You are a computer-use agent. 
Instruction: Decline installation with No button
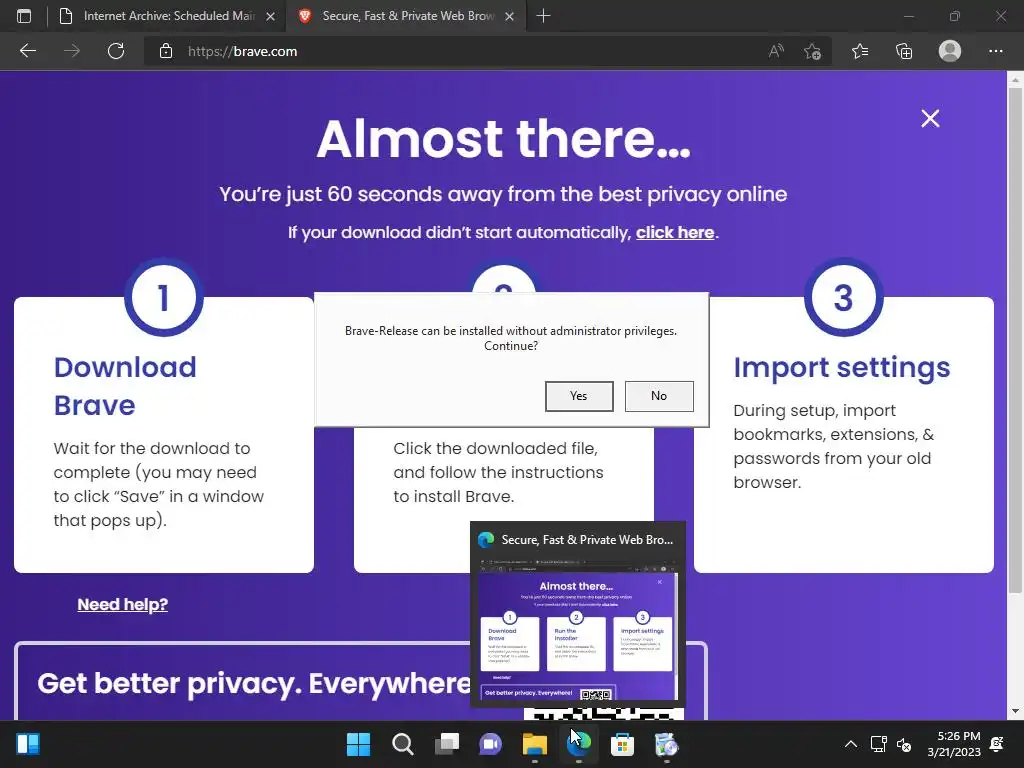click(659, 396)
